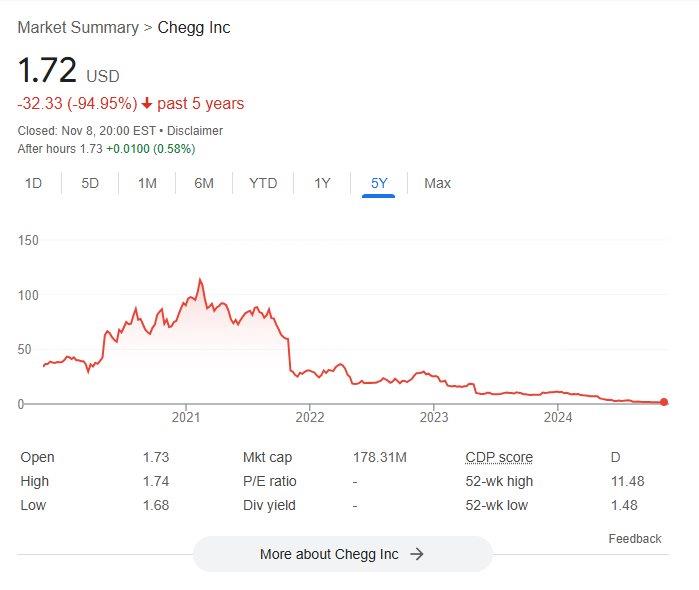Click the red down arrow icon
Image resolution: width=699 pixels, height=590 pixels.
click(x=147, y=104)
